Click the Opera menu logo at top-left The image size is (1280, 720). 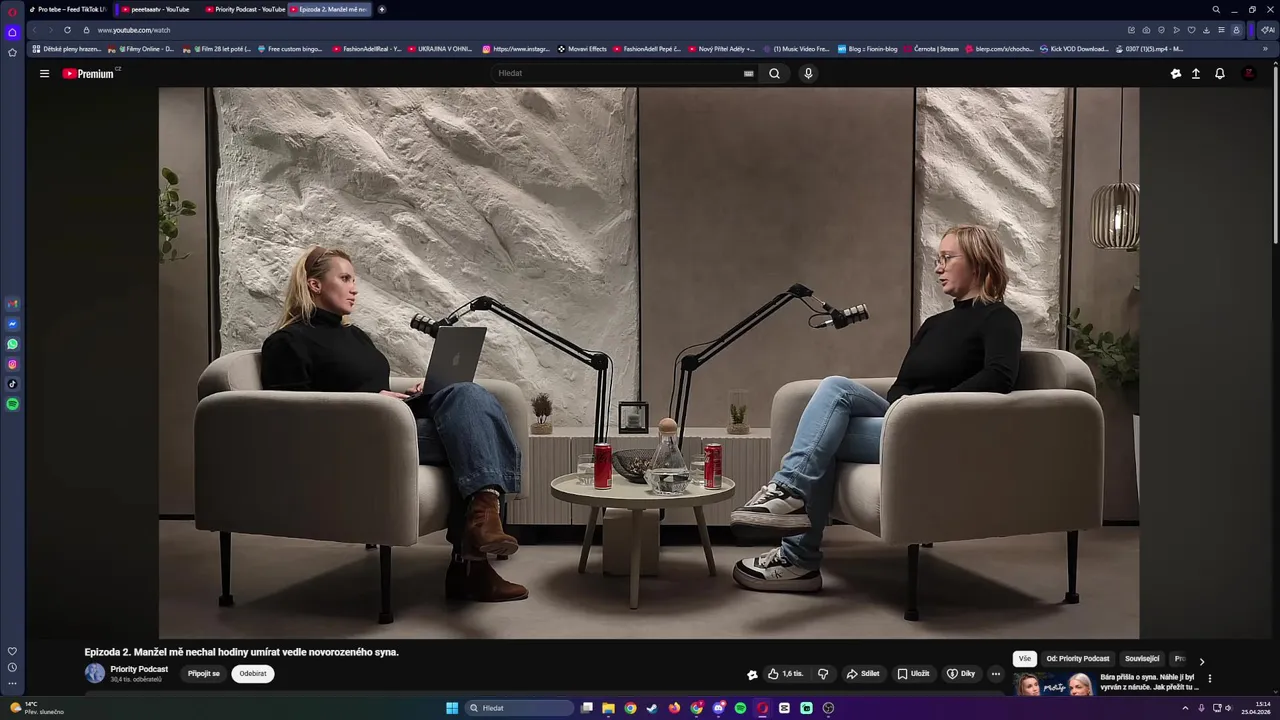tap(12, 10)
